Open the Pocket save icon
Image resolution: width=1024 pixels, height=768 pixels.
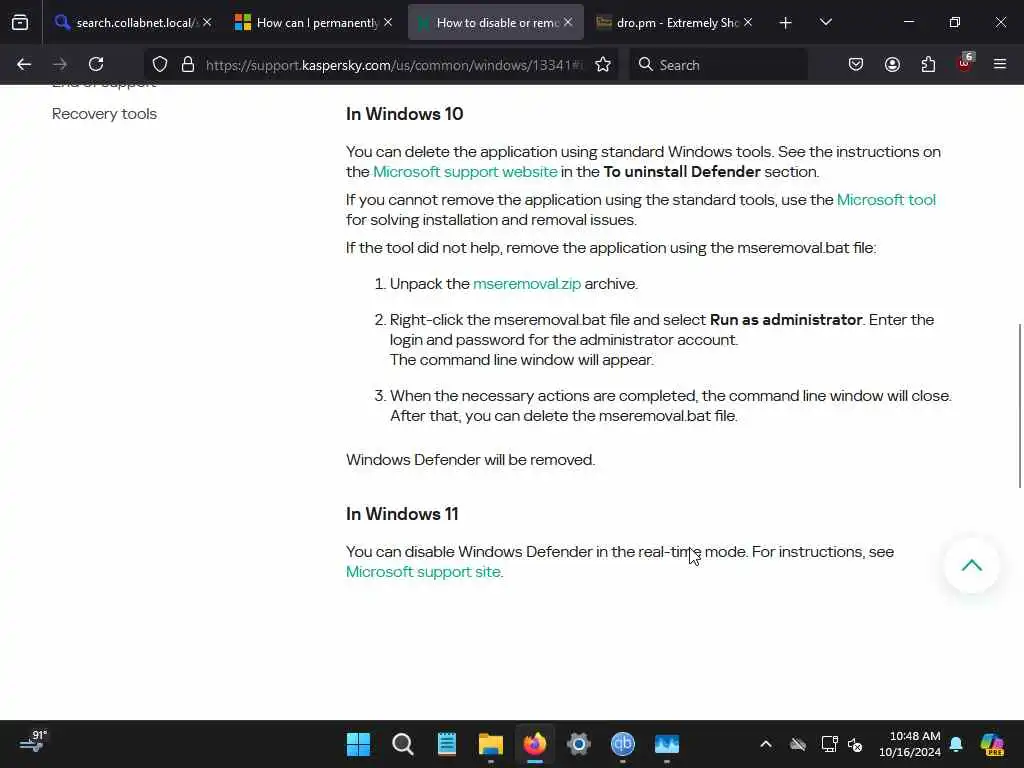[856, 64]
